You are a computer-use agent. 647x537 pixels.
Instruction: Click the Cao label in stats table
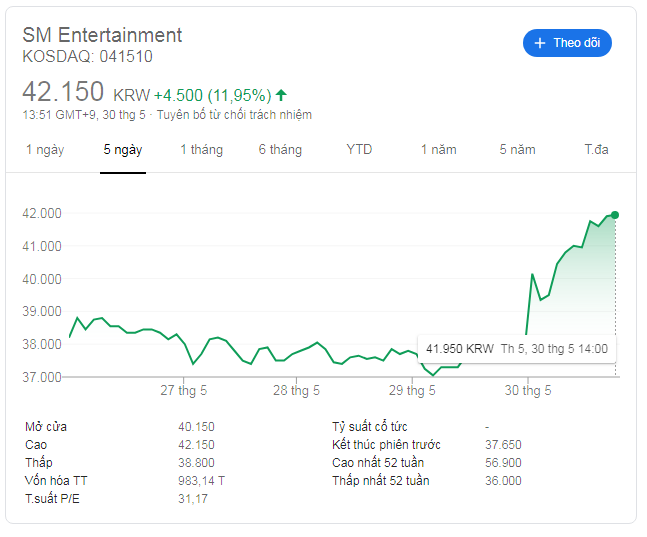point(36,445)
